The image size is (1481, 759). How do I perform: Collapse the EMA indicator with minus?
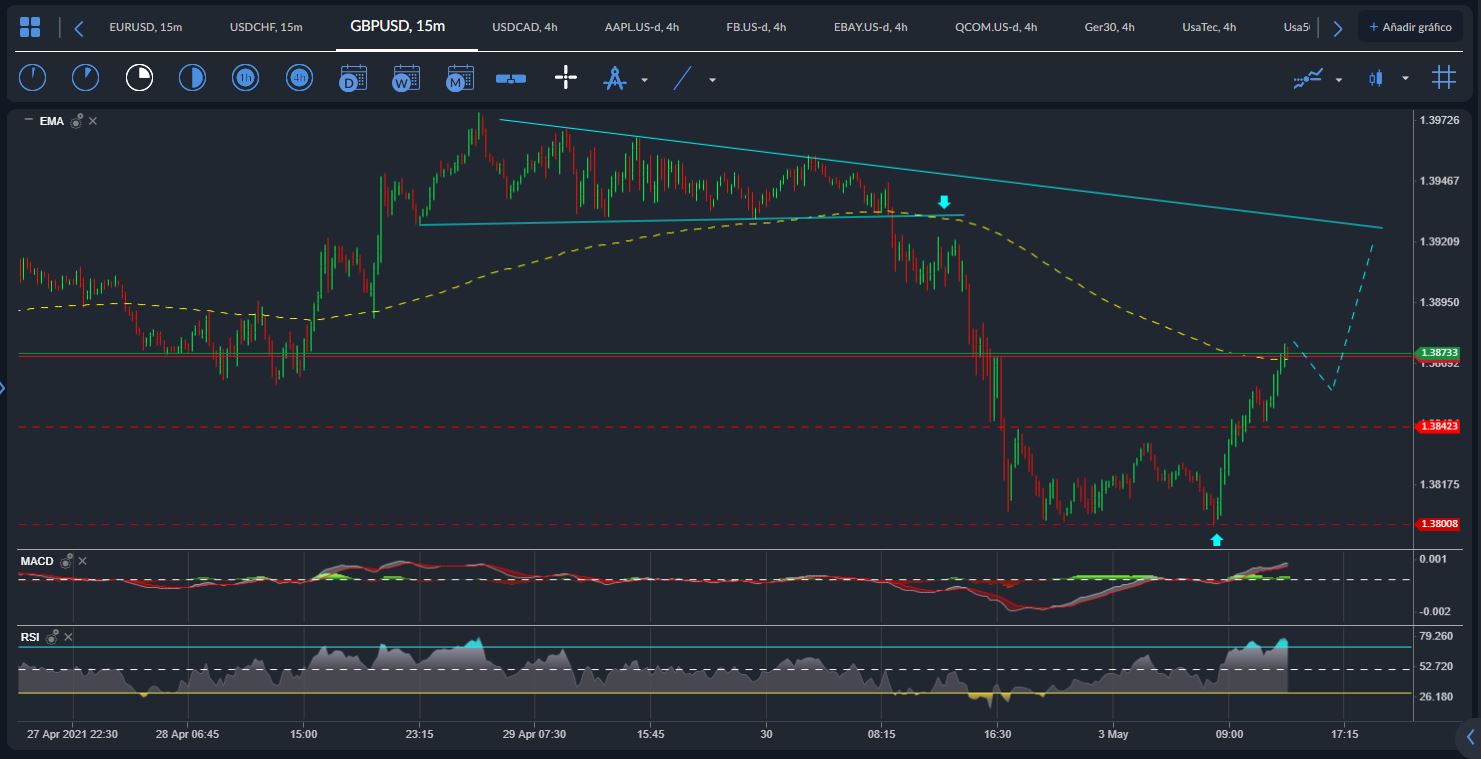pyautogui.click(x=28, y=120)
